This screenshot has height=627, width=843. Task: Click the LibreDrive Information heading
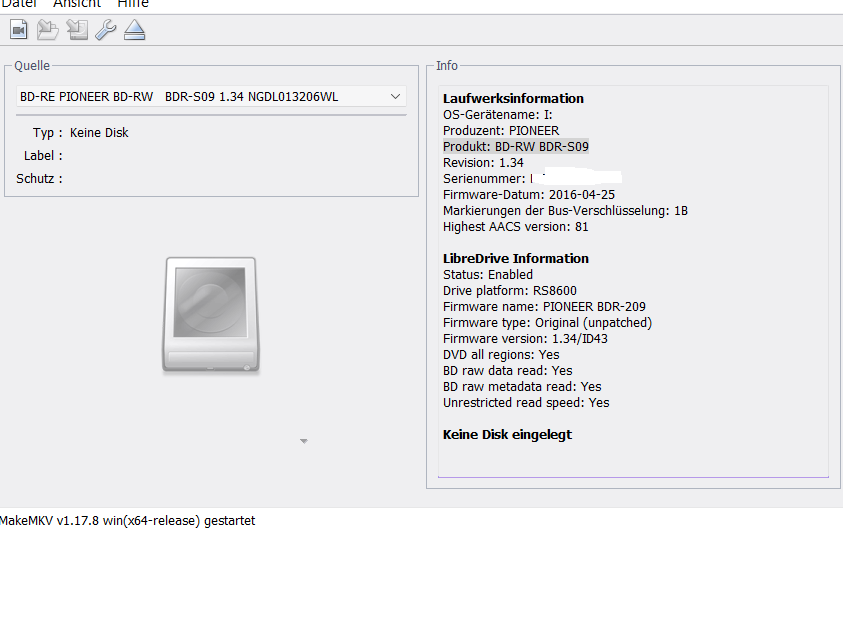tap(515, 258)
